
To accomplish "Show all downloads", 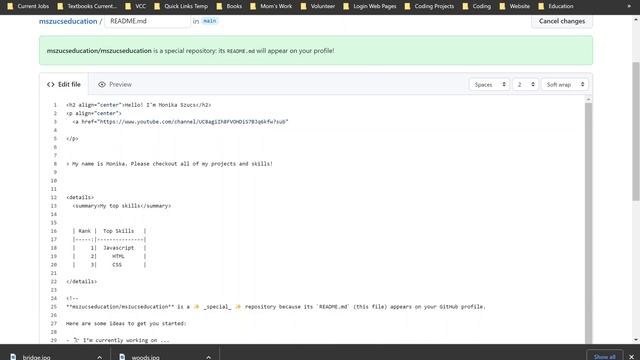I will 604,356.
